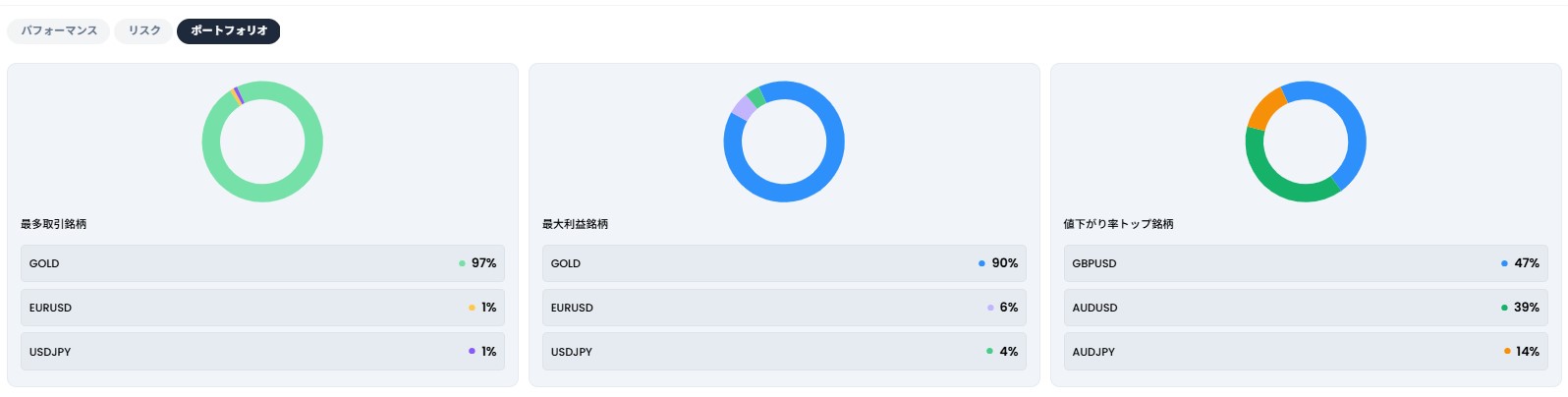
Task: Select the EURUSD 1% row
Action: 262,308
